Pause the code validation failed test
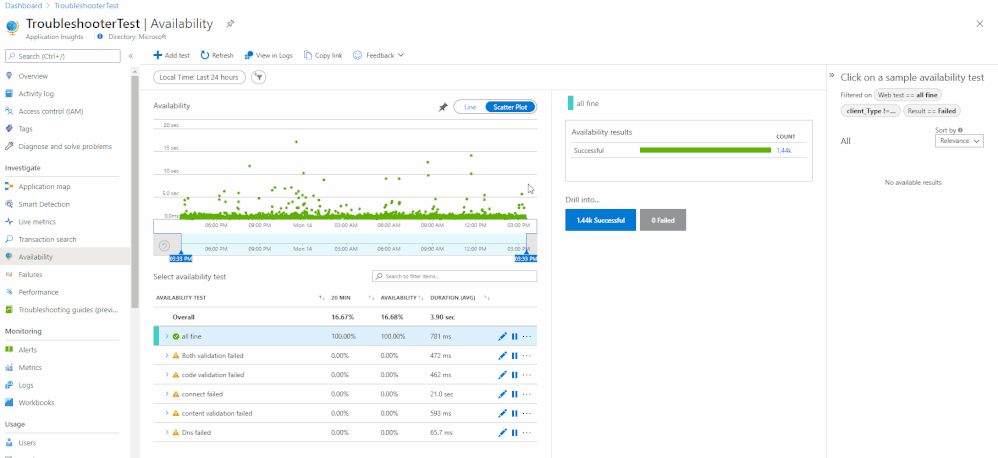 click(x=515, y=375)
